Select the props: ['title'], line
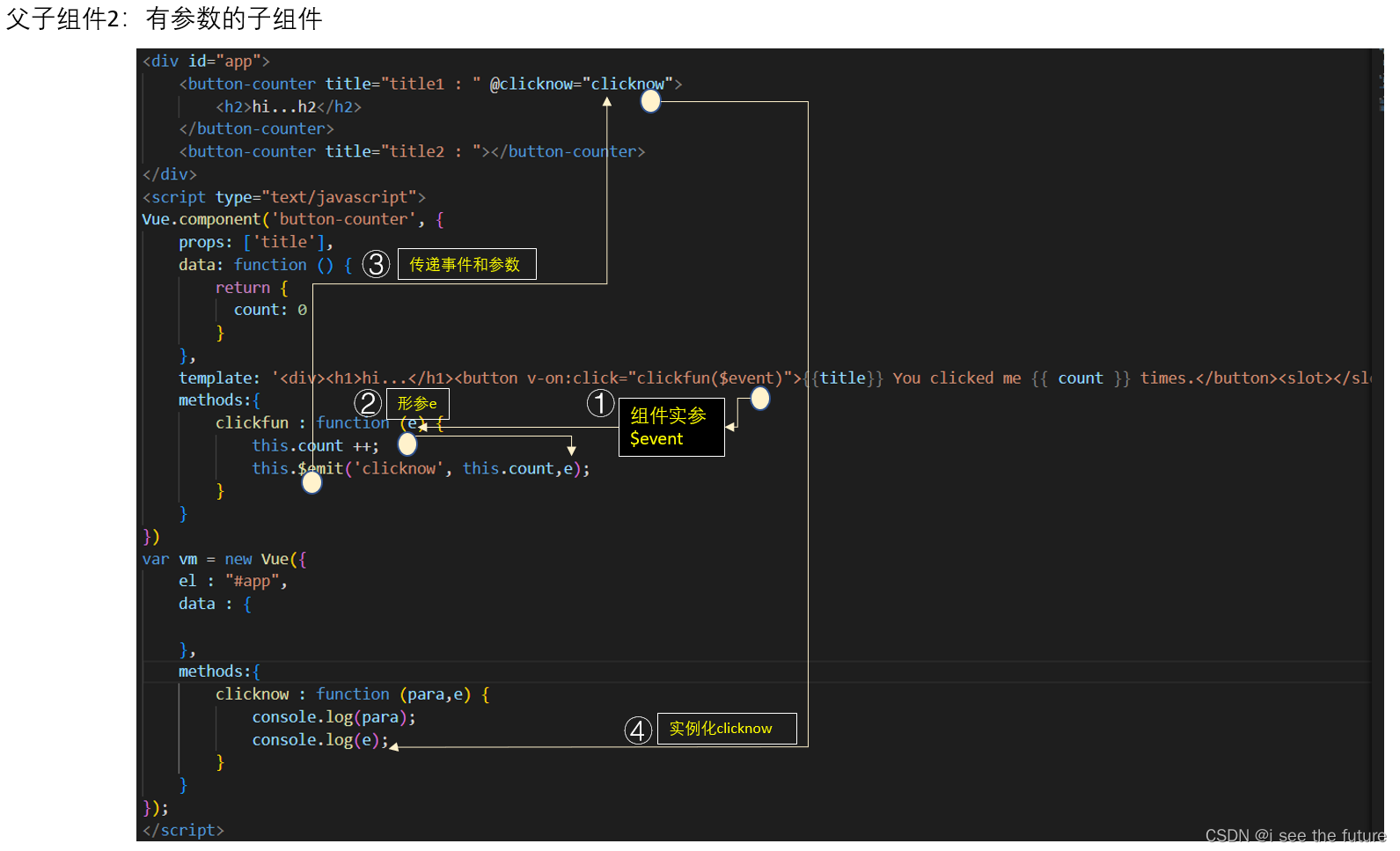1400x851 pixels. click(x=256, y=242)
